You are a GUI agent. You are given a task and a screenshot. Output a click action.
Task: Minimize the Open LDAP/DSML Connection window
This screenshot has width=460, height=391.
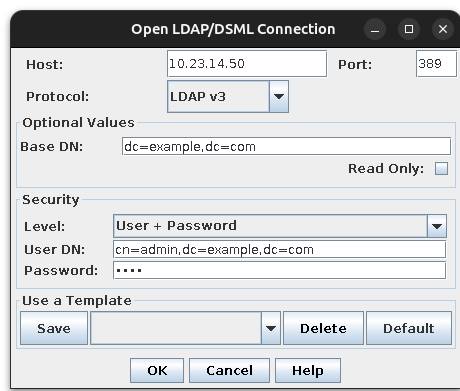click(375, 29)
